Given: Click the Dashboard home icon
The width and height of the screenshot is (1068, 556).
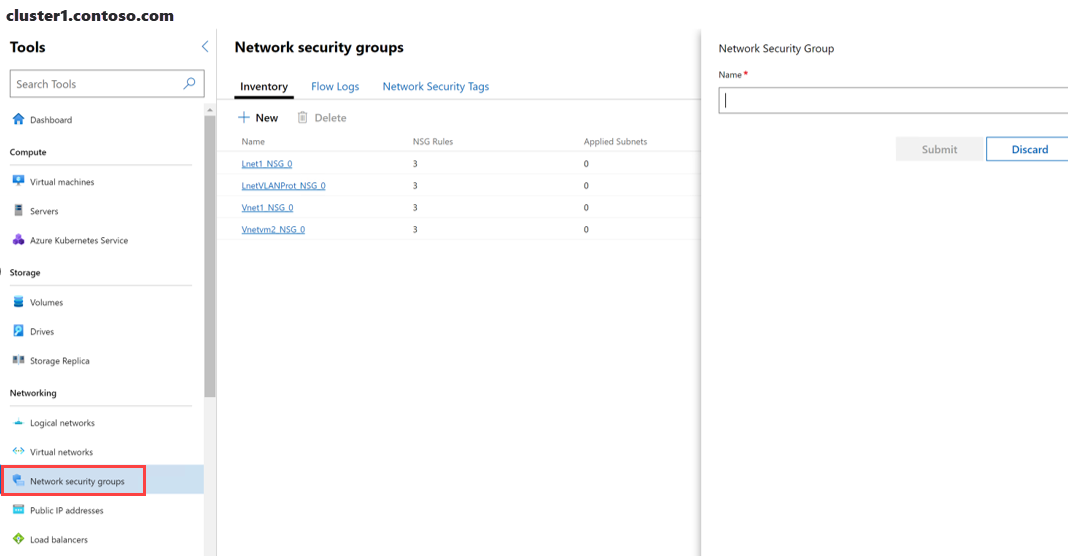Looking at the screenshot, I should pos(18,120).
